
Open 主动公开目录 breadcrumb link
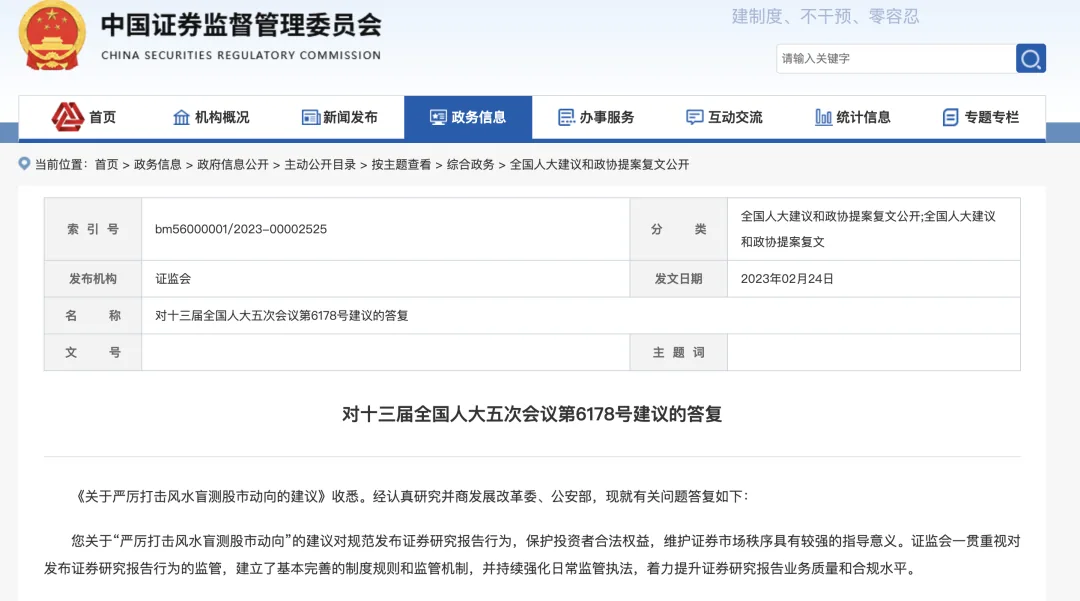[320, 165]
